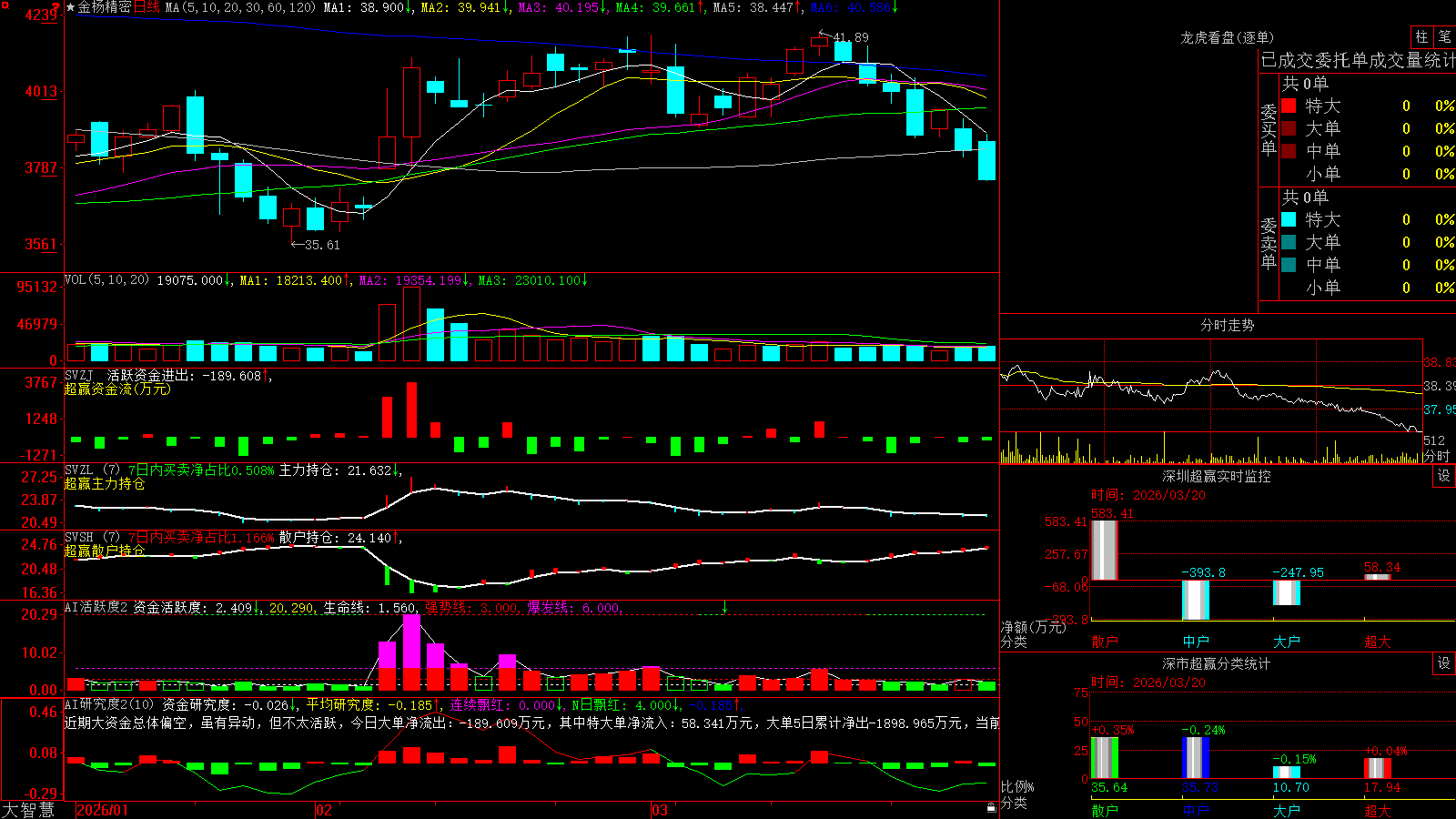Click the 03 month marker on timeline
The height and width of the screenshot is (819, 1456).
660,810
